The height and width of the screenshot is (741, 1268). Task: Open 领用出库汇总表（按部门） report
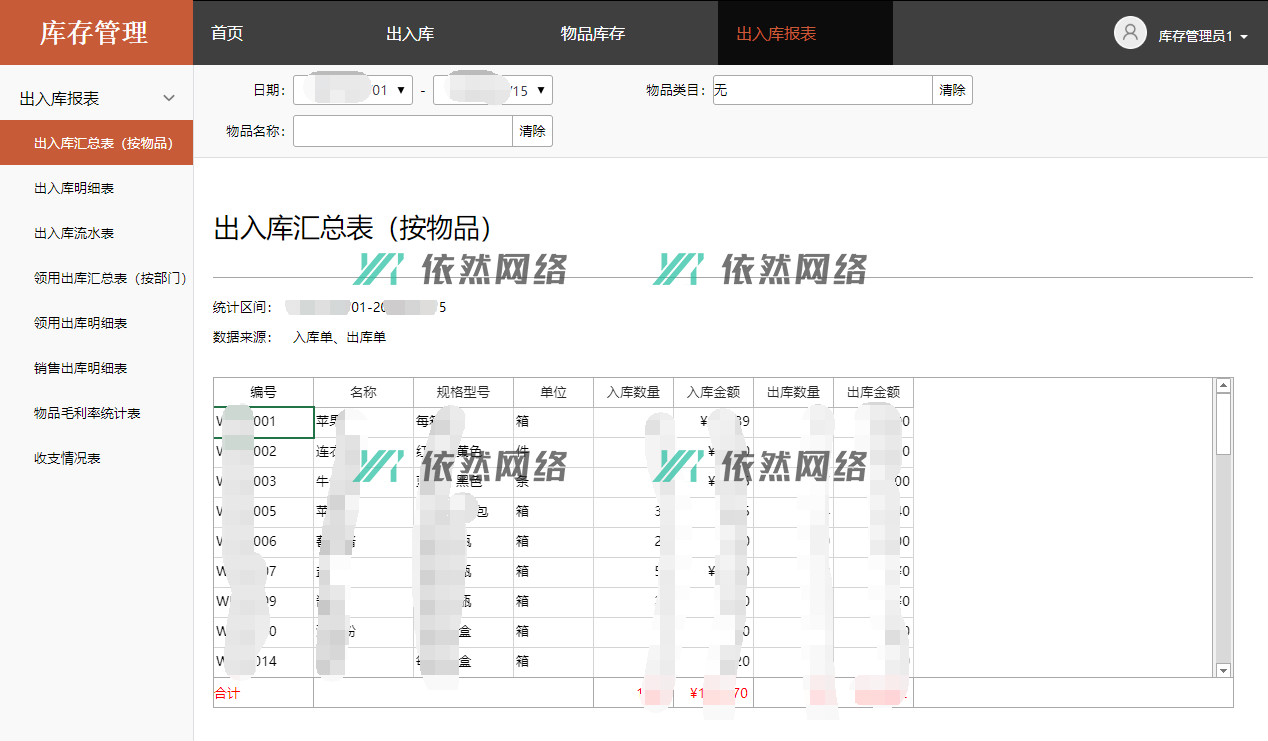point(110,278)
